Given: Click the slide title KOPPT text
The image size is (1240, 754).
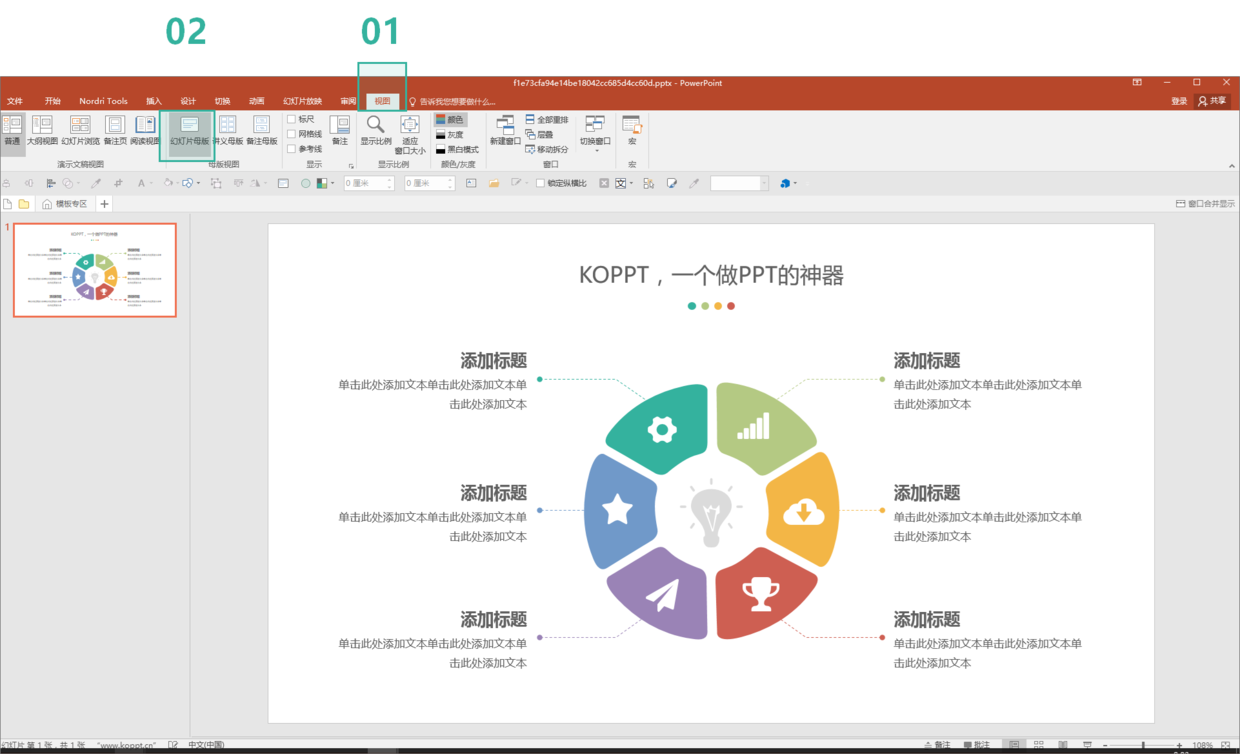Looking at the screenshot, I should pos(711,275).
